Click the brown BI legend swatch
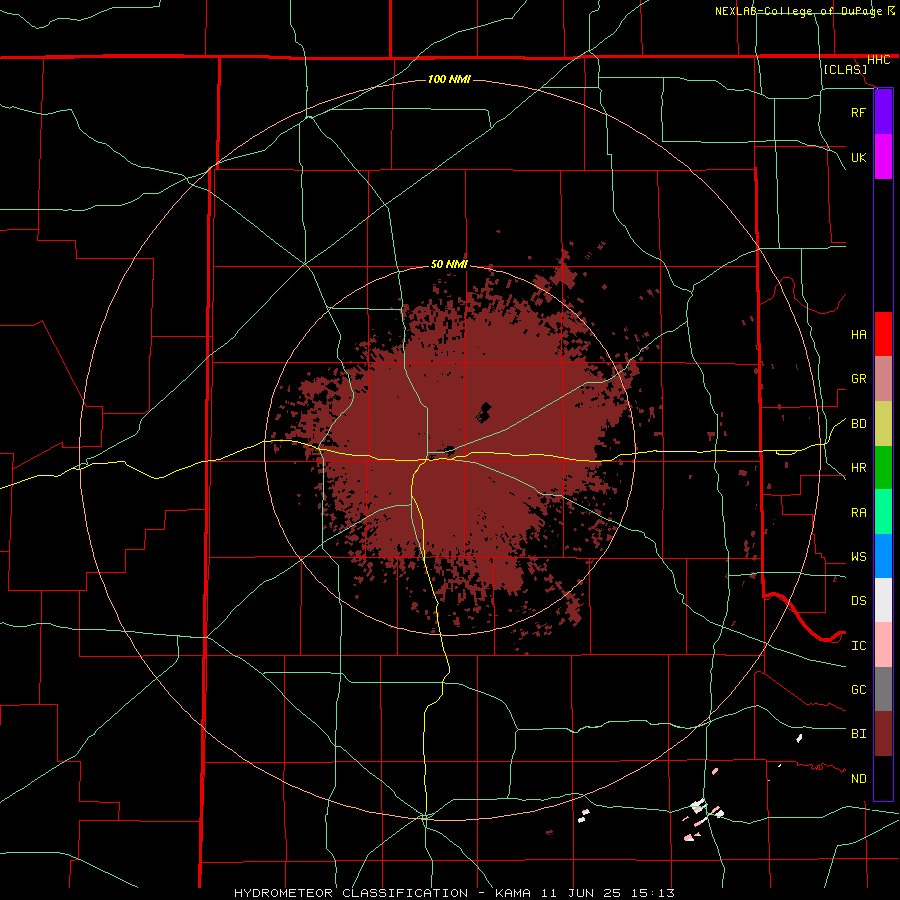900x900 pixels. tap(883, 734)
